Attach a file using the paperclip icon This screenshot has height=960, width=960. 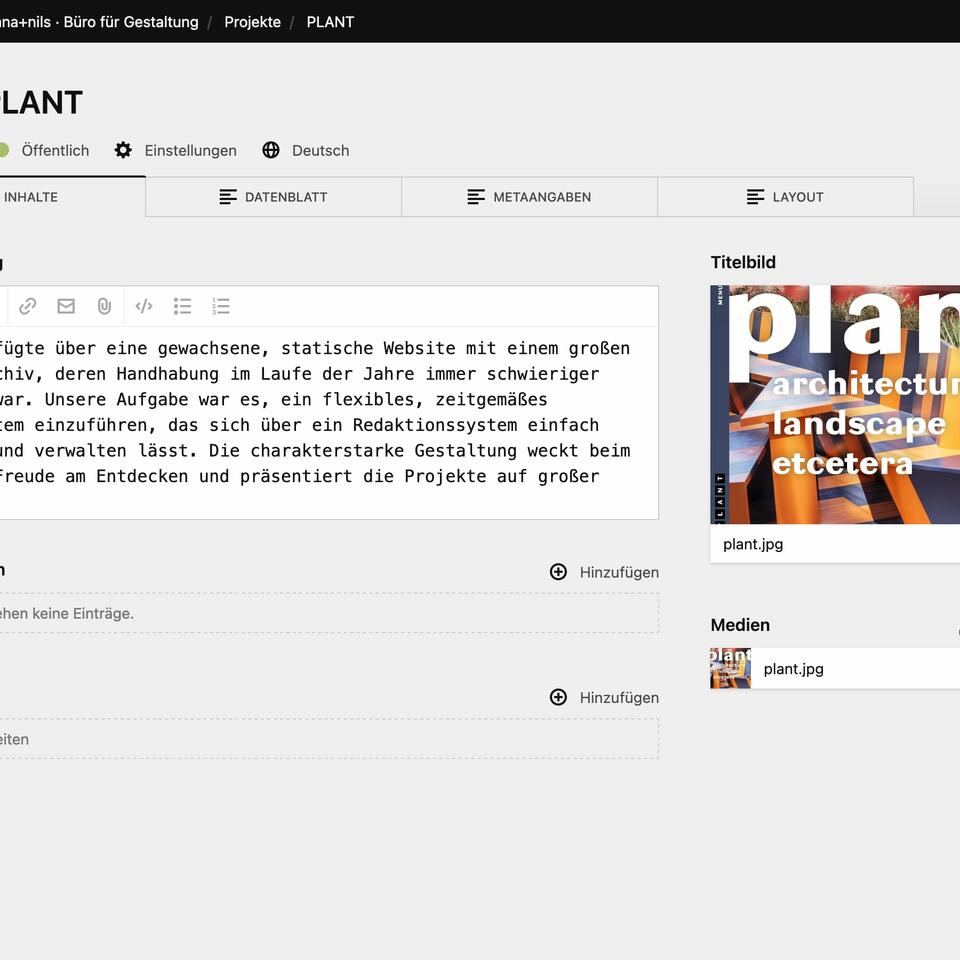pyautogui.click(x=105, y=306)
